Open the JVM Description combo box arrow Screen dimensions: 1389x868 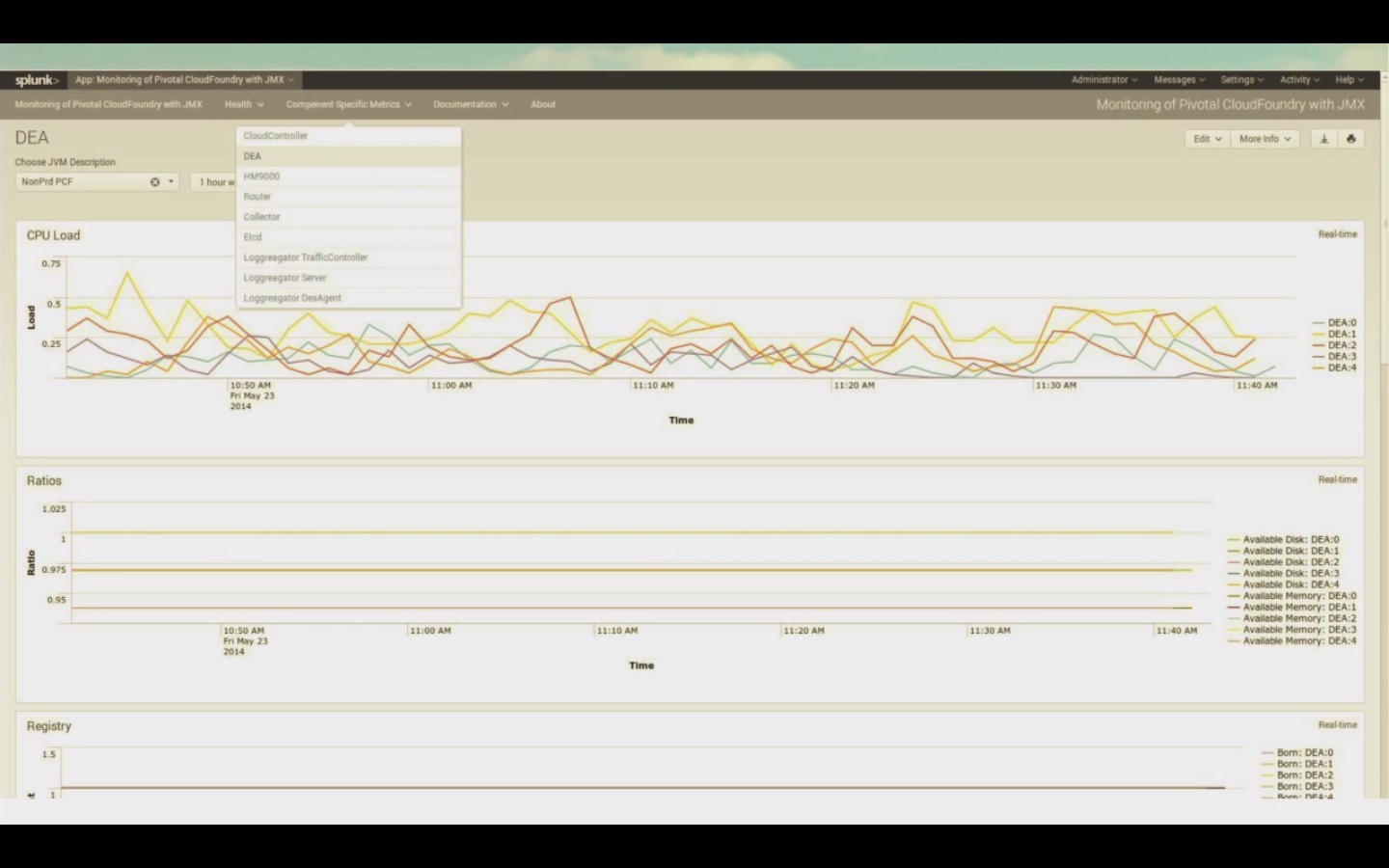[x=171, y=181]
